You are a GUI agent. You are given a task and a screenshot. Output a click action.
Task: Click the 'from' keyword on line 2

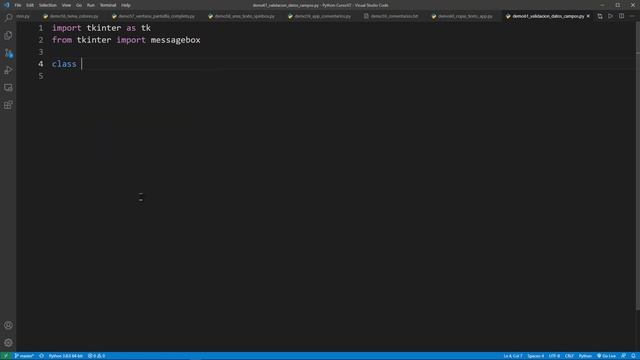[62, 40]
